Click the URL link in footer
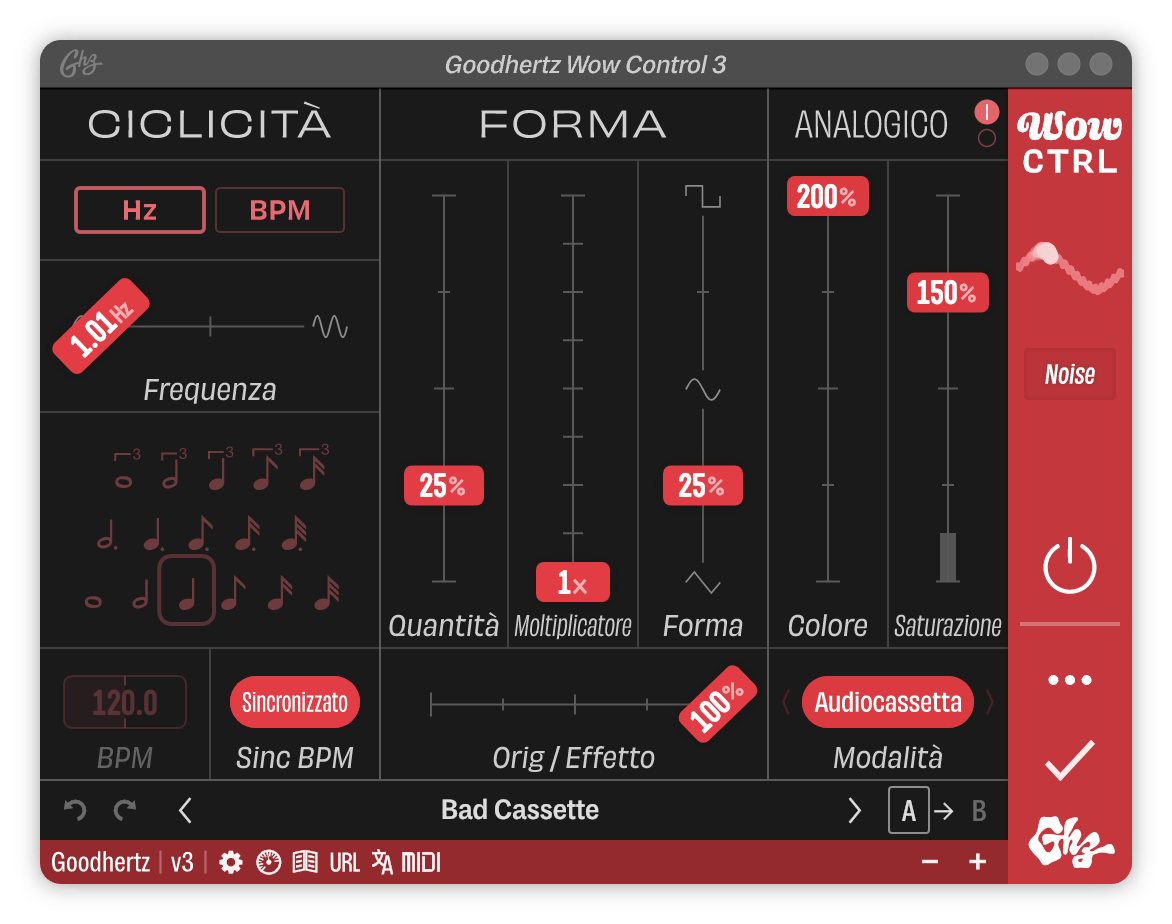 click(x=344, y=862)
